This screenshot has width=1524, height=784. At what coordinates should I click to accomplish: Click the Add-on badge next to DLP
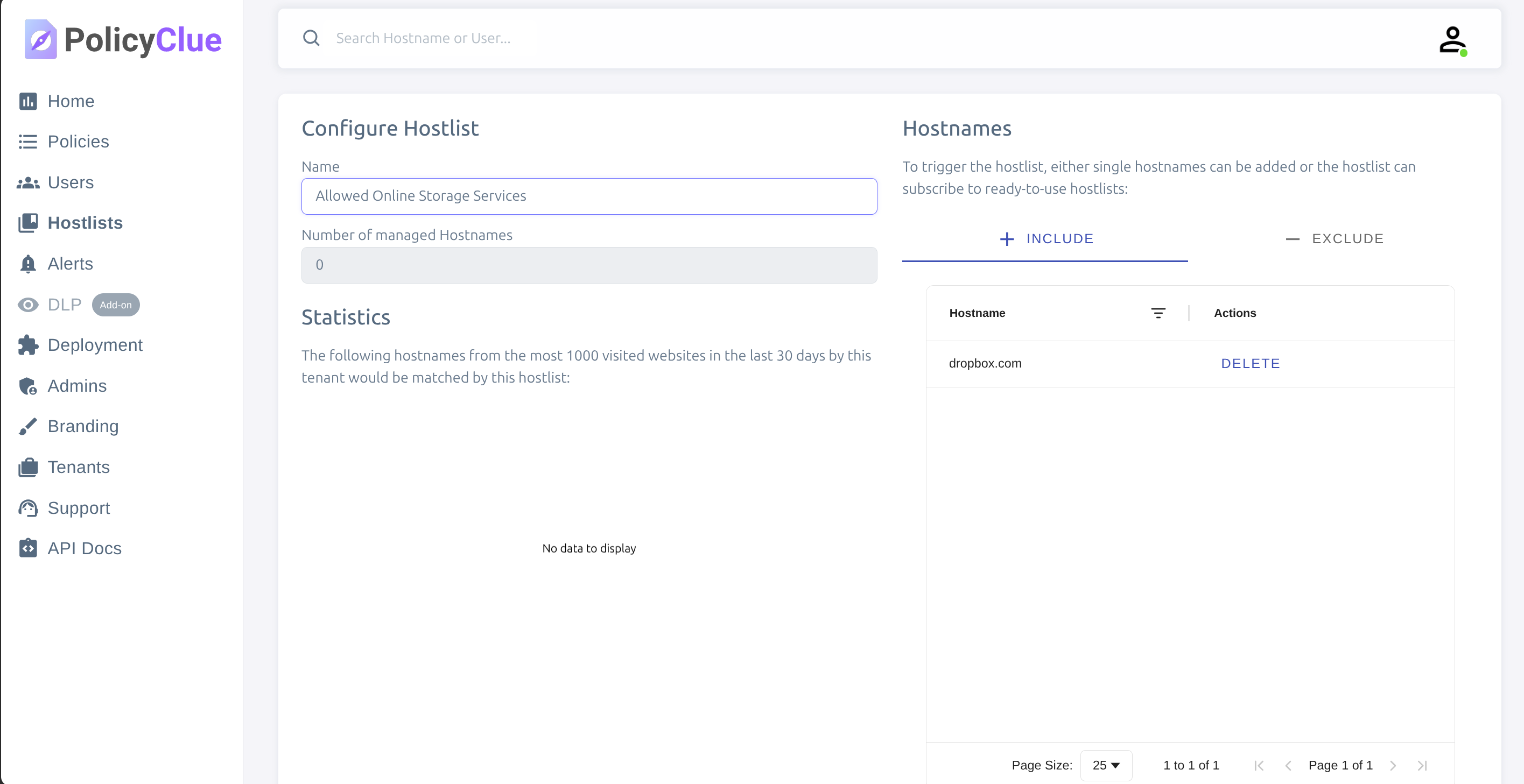tap(115, 305)
